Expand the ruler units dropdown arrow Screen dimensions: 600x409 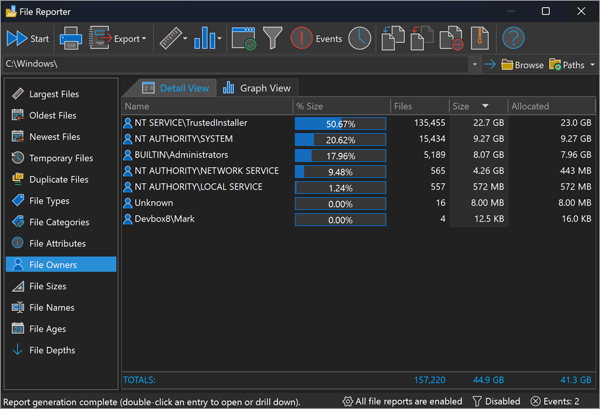[x=185, y=38]
